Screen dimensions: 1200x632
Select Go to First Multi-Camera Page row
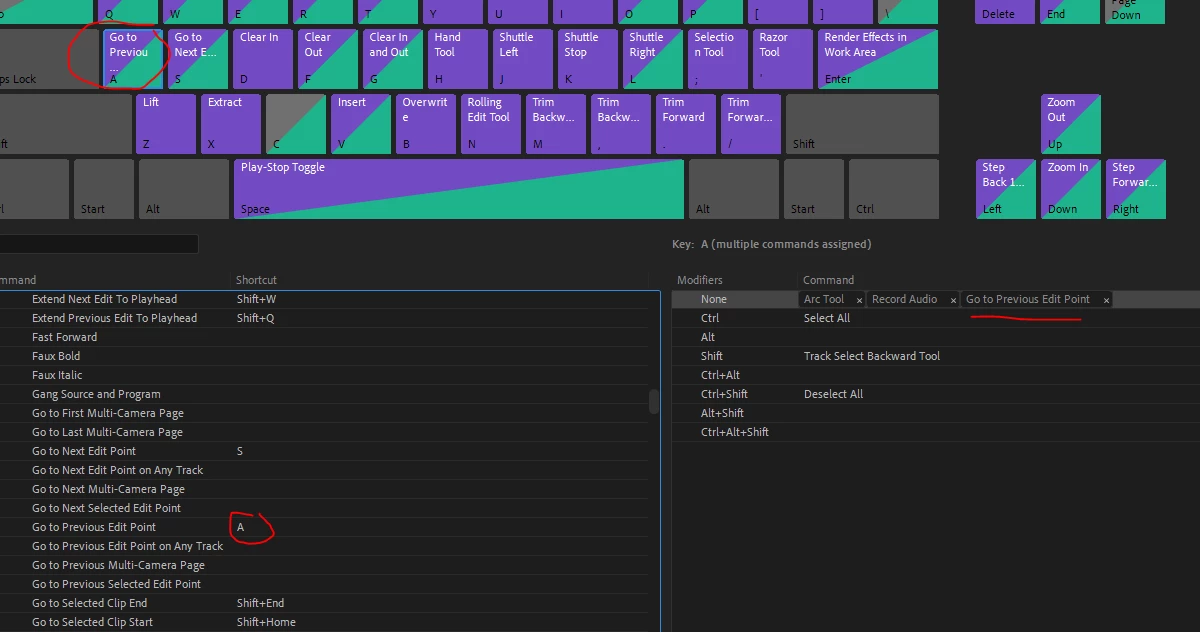[x=323, y=413]
